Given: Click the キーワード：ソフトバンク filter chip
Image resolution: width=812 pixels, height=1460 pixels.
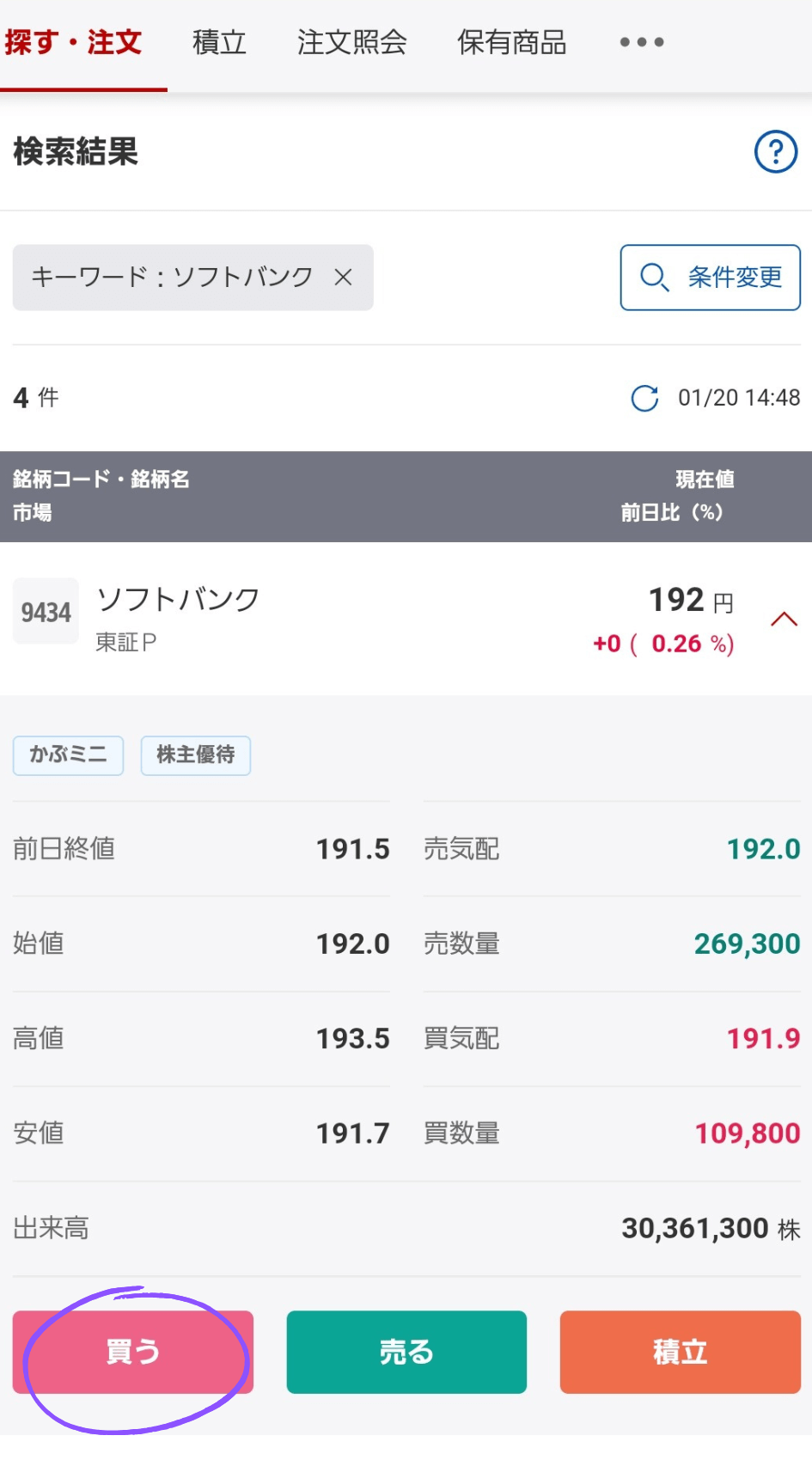Looking at the screenshot, I should (172, 277).
